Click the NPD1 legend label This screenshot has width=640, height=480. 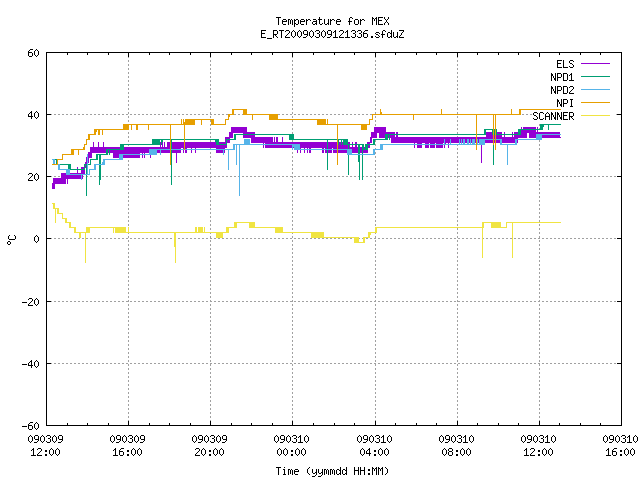(562, 77)
